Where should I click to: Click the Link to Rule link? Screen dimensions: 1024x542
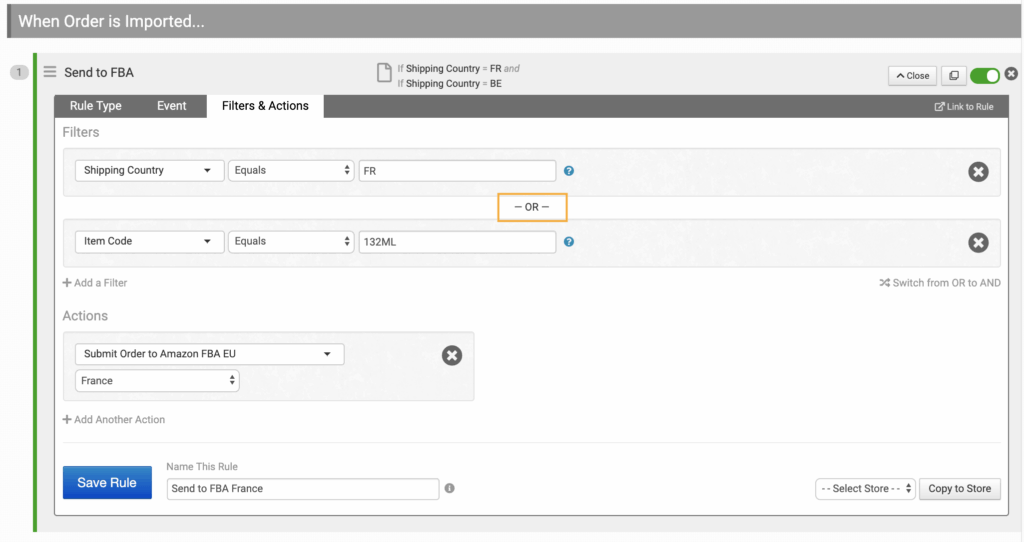point(964,107)
